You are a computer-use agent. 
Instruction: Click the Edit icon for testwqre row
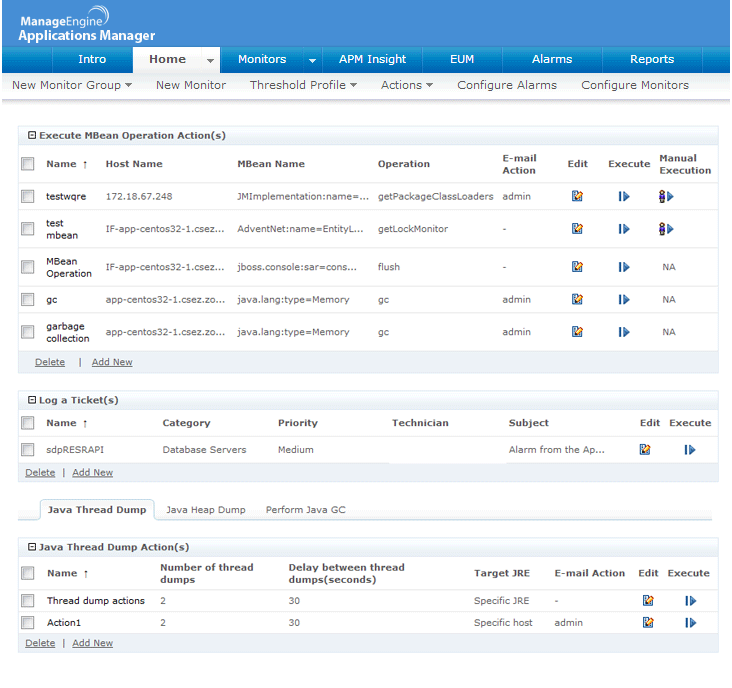coord(577,197)
